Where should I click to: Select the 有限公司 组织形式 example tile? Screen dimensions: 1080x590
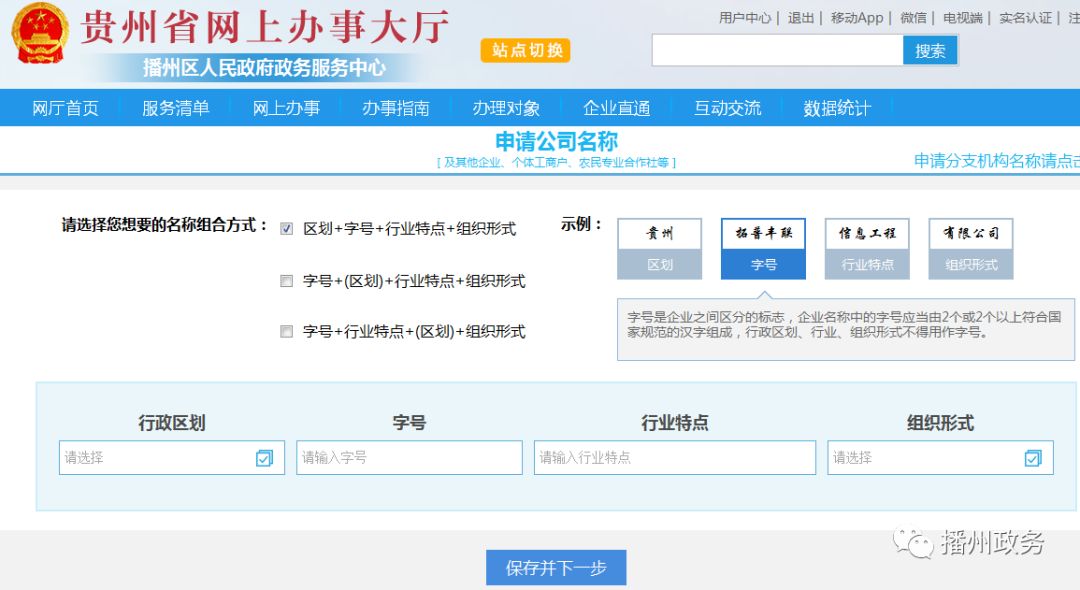click(970, 248)
